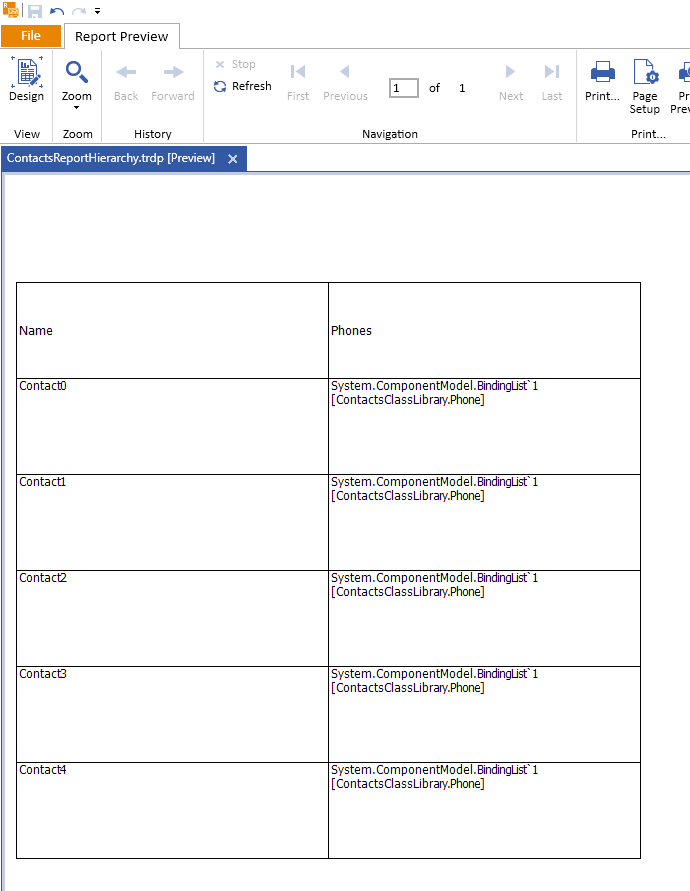
Task: Expand the Zoom dropdown arrow
Action: pos(76,107)
